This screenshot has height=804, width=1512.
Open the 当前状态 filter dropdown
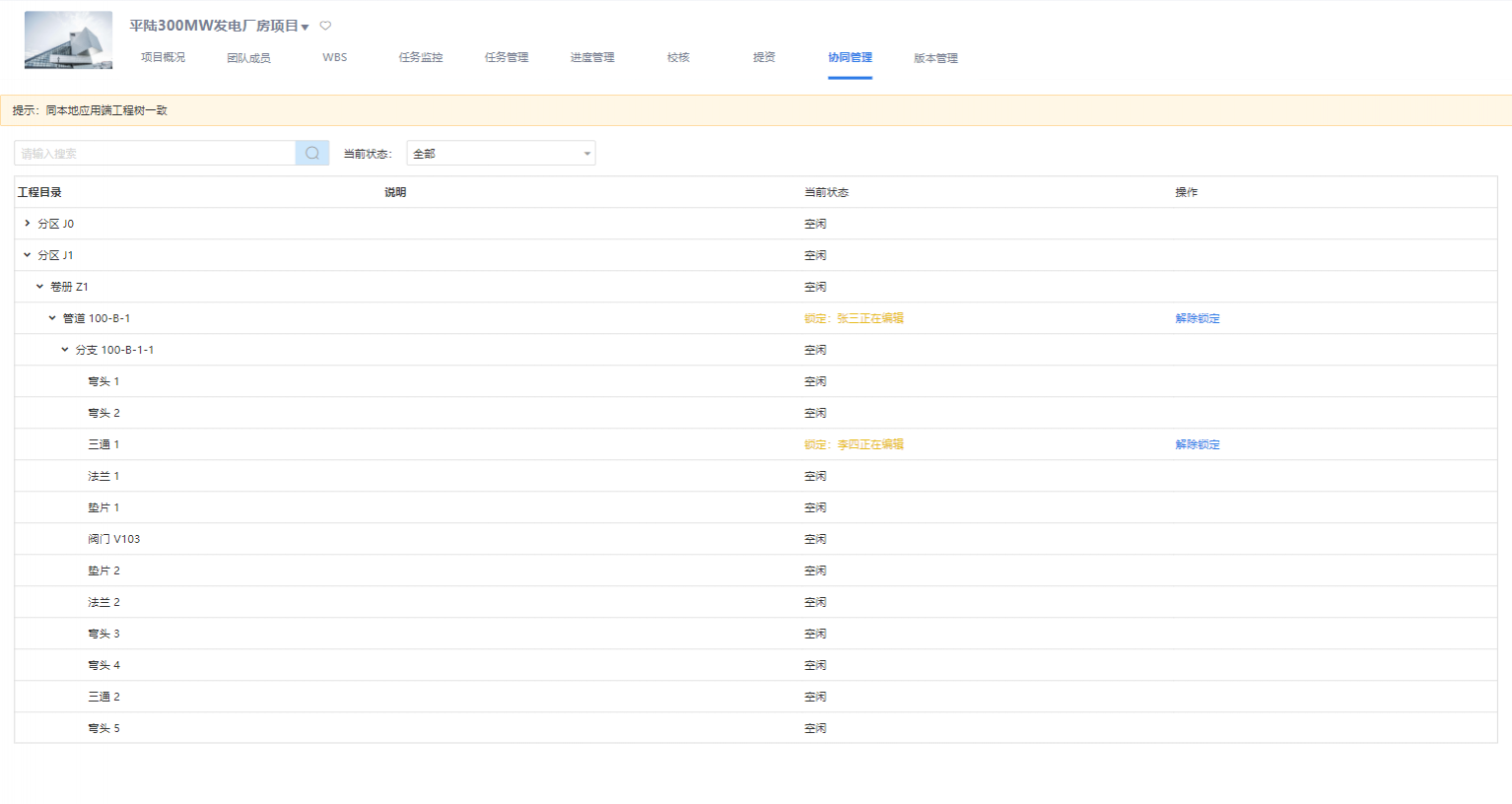coord(501,153)
